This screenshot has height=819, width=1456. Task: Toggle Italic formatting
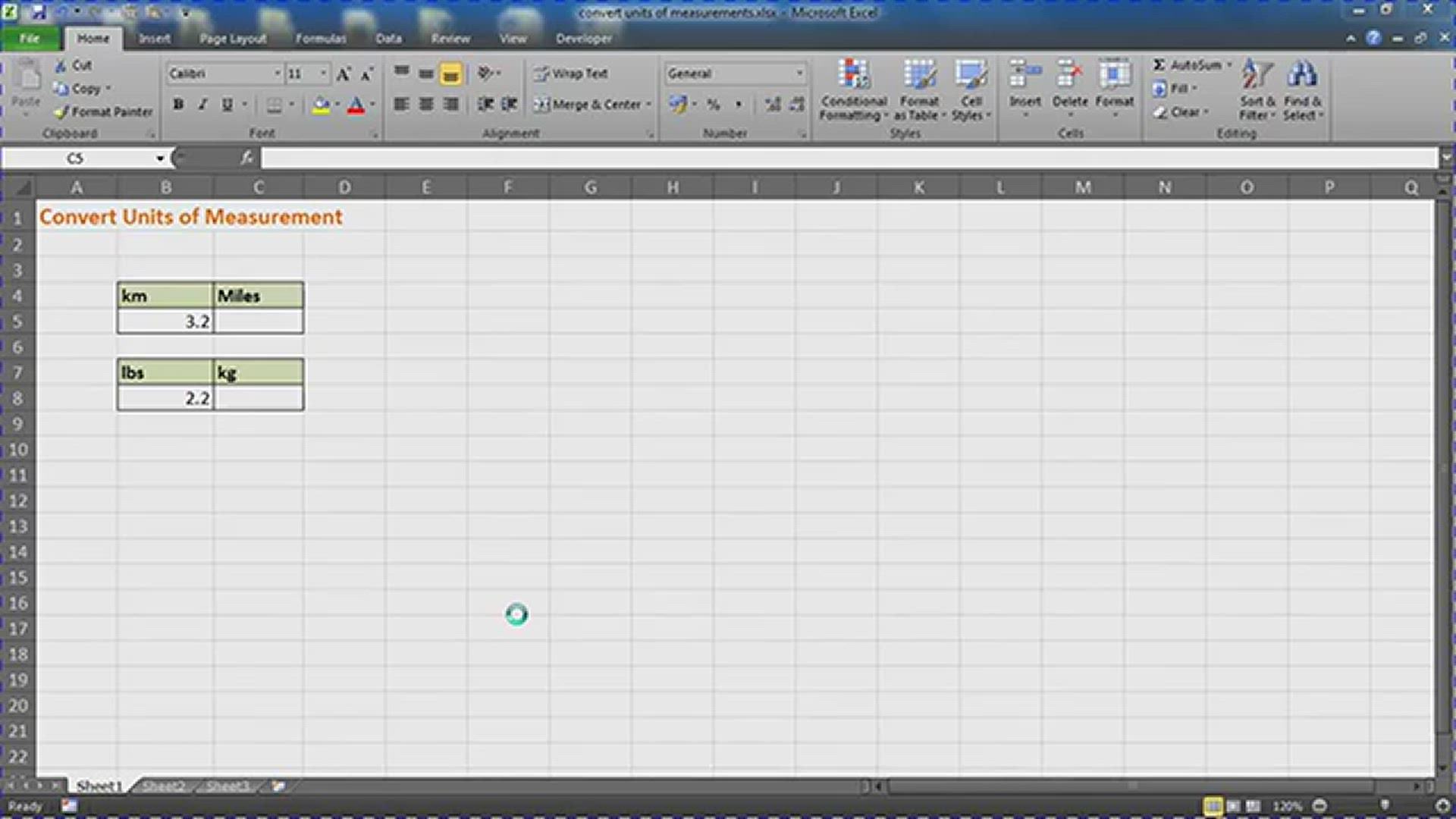(202, 105)
